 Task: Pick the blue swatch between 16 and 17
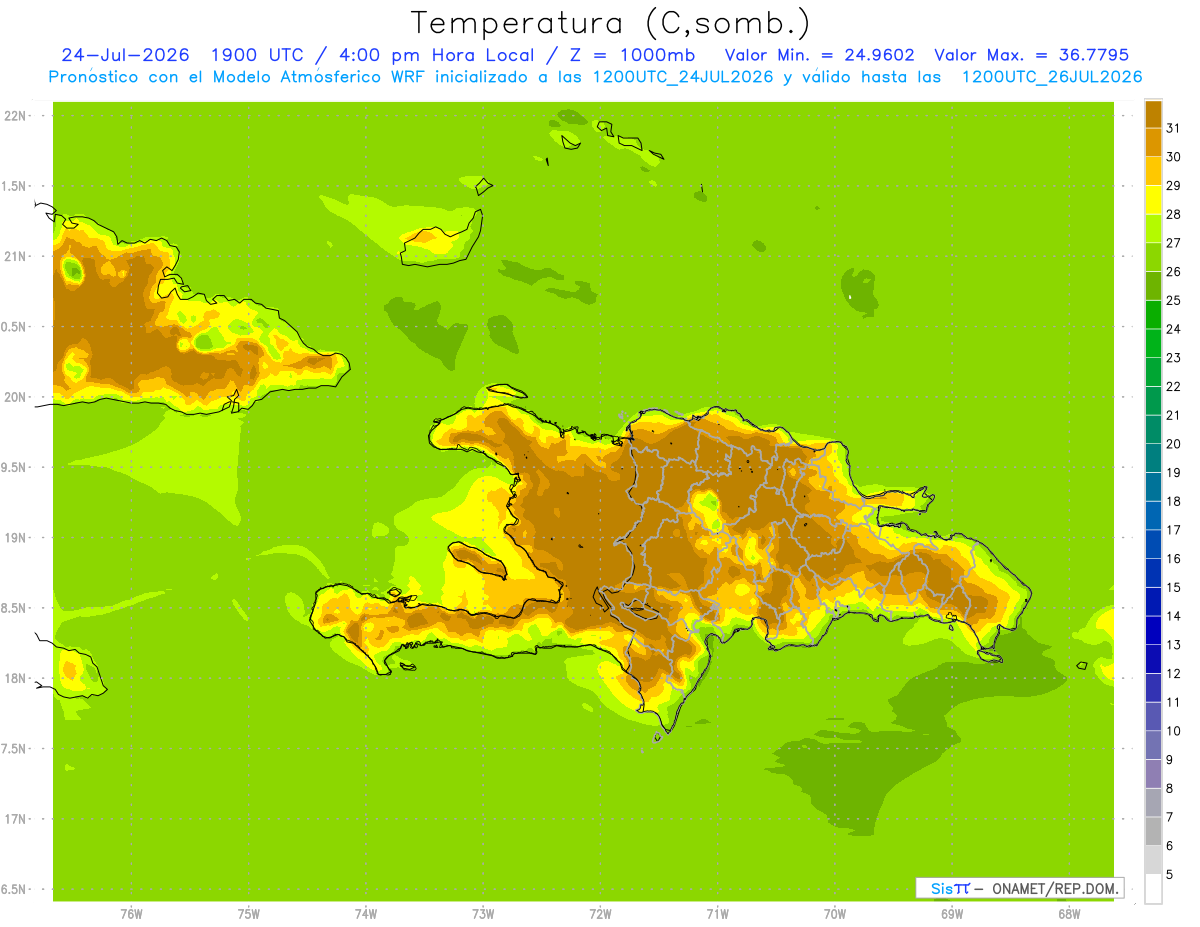pyautogui.click(x=1153, y=544)
